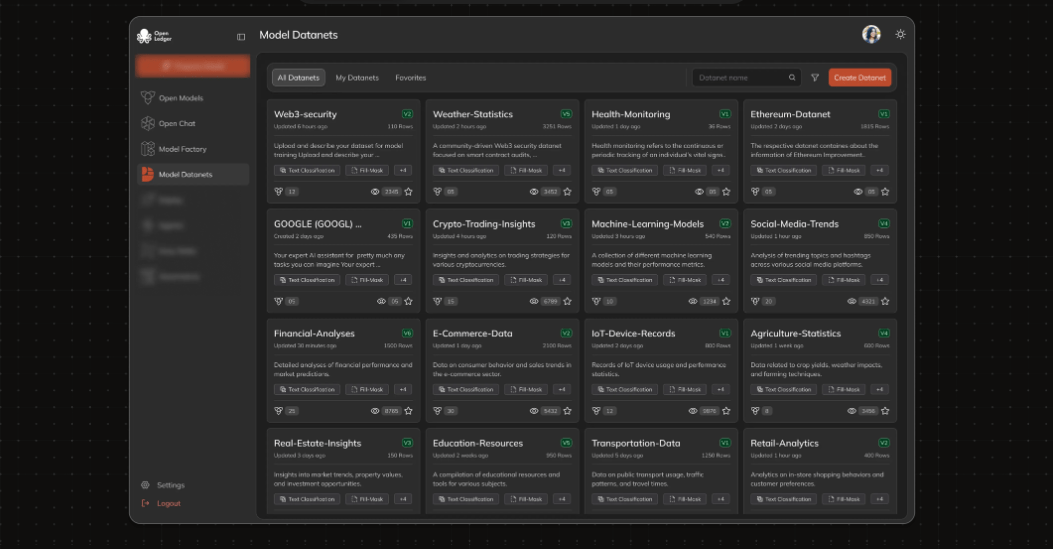Switch to the My Datanets tab
1053x549 pixels.
point(357,78)
